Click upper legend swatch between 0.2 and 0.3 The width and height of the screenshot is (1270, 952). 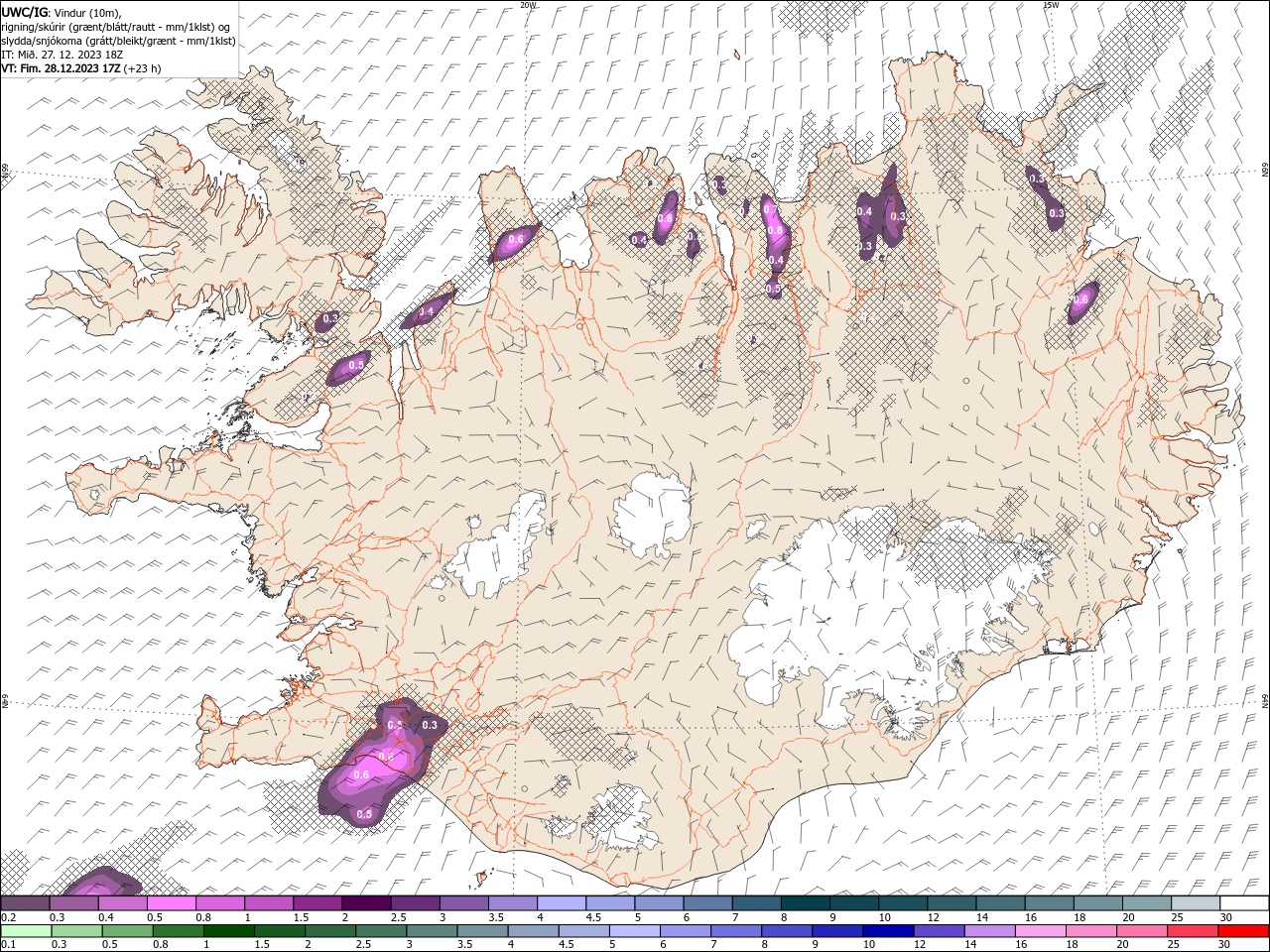tap(25, 903)
